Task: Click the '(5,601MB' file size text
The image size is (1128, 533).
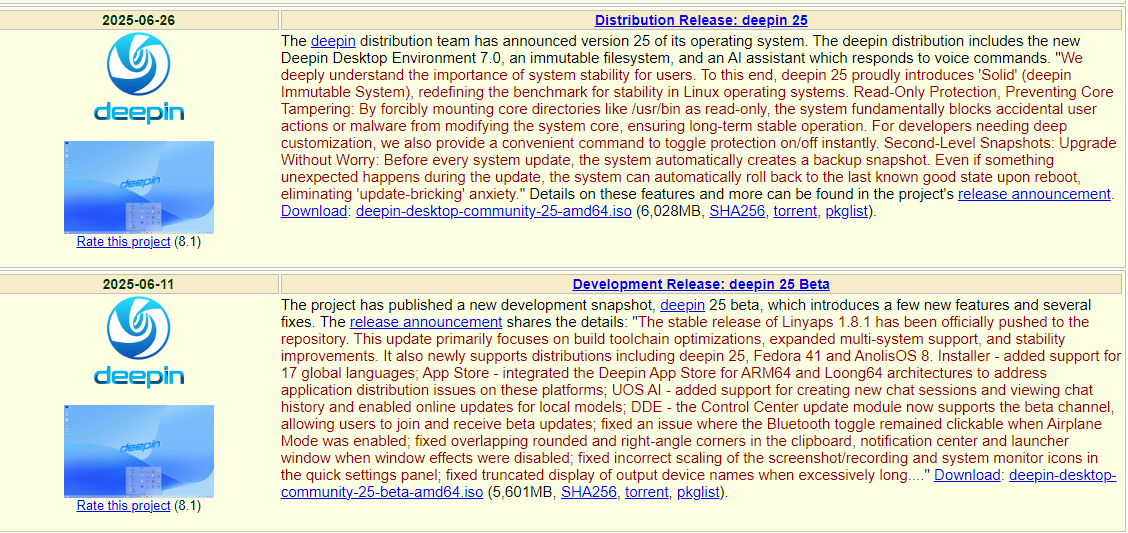Action: click(520, 493)
